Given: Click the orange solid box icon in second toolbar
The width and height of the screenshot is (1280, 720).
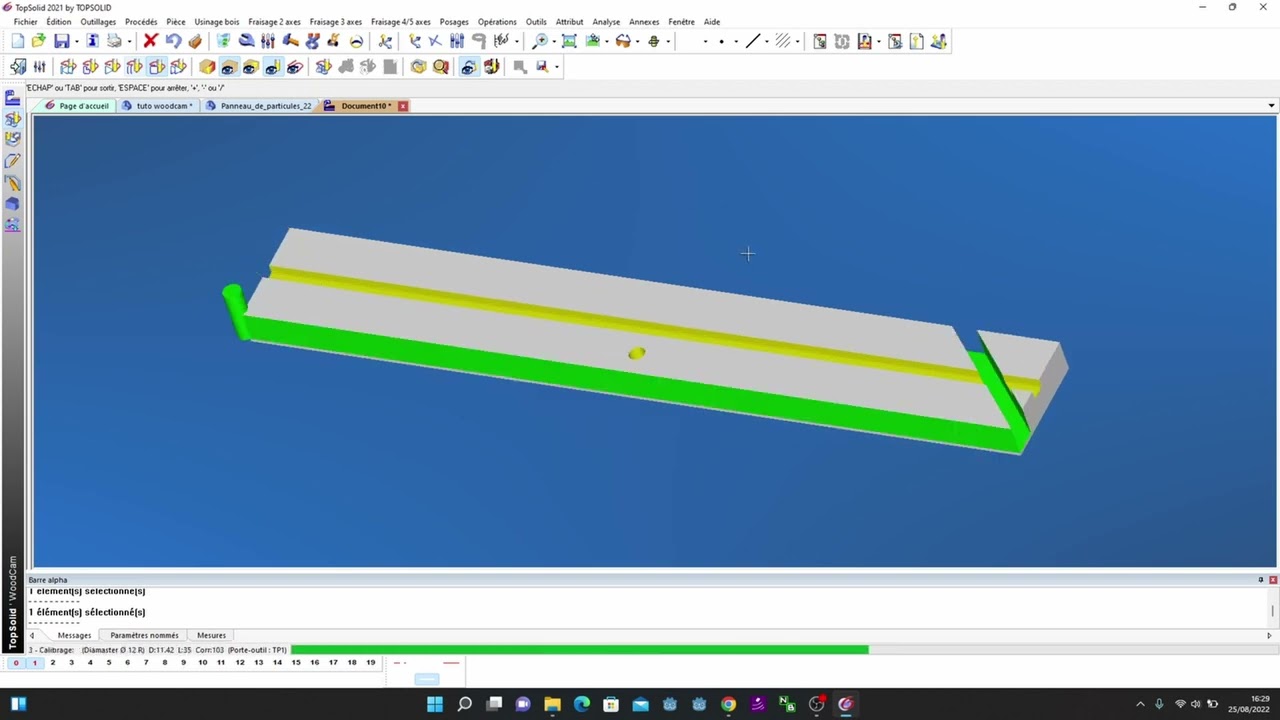Looking at the screenshot, I should click(207, 67).
